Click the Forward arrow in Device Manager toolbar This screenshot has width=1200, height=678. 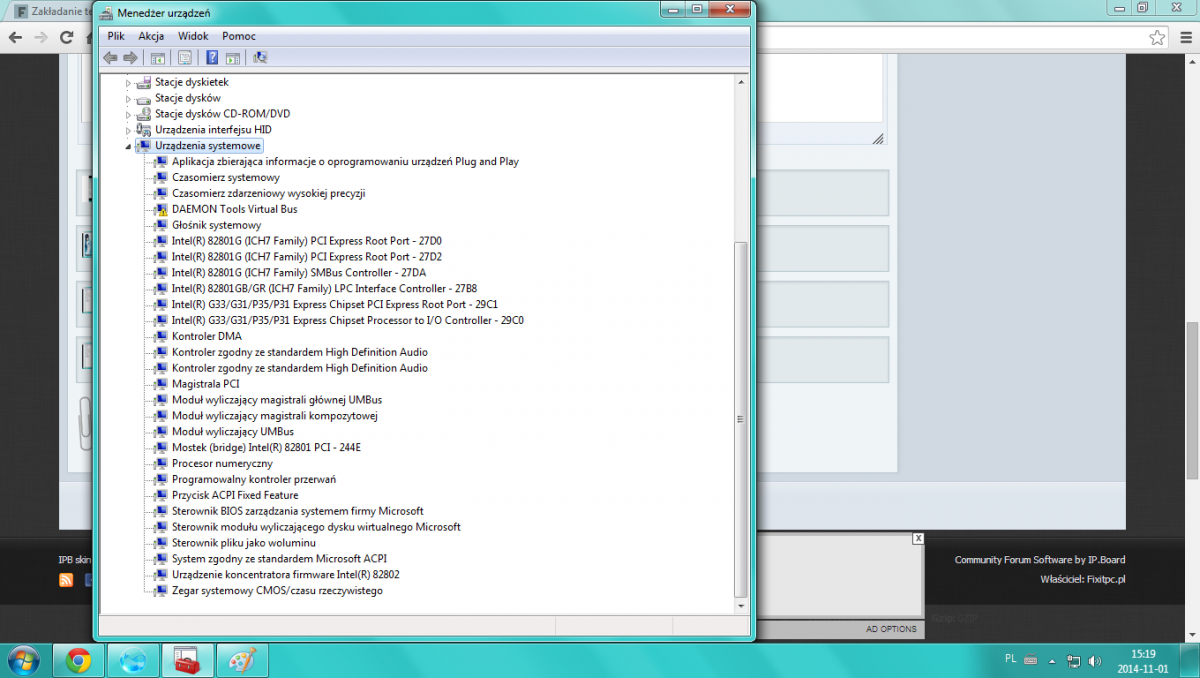130,57
